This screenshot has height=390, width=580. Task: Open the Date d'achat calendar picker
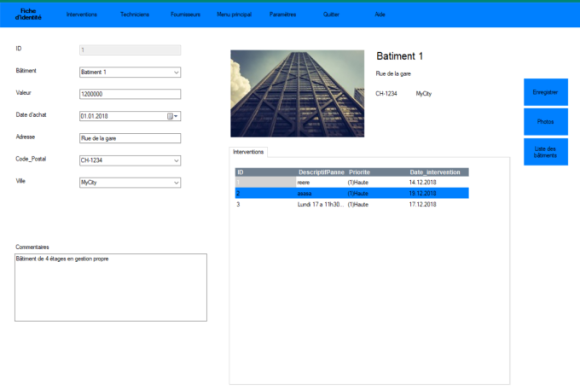(x=172, y=116)
